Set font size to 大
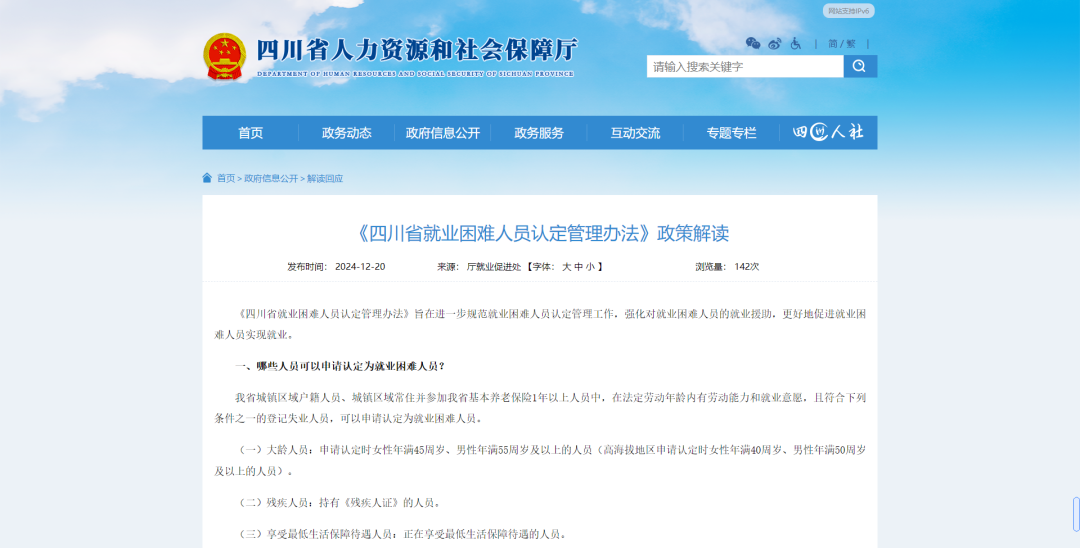1080x548 pixels. click(567, 266)
